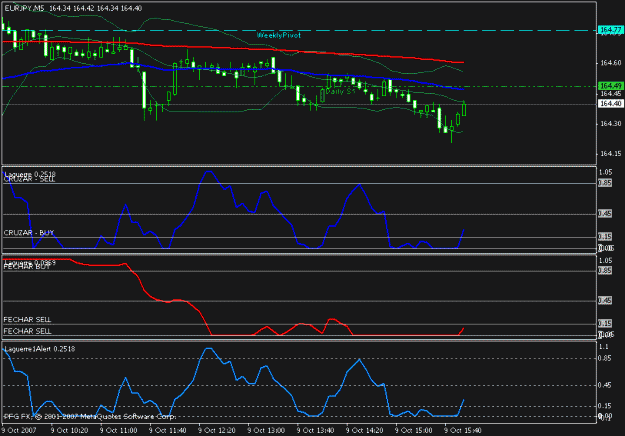Image resolution: width=625 pixels, height=436 pixels.
Task: Click the 164.60 price axis value
Action: [x=611, y=63]
